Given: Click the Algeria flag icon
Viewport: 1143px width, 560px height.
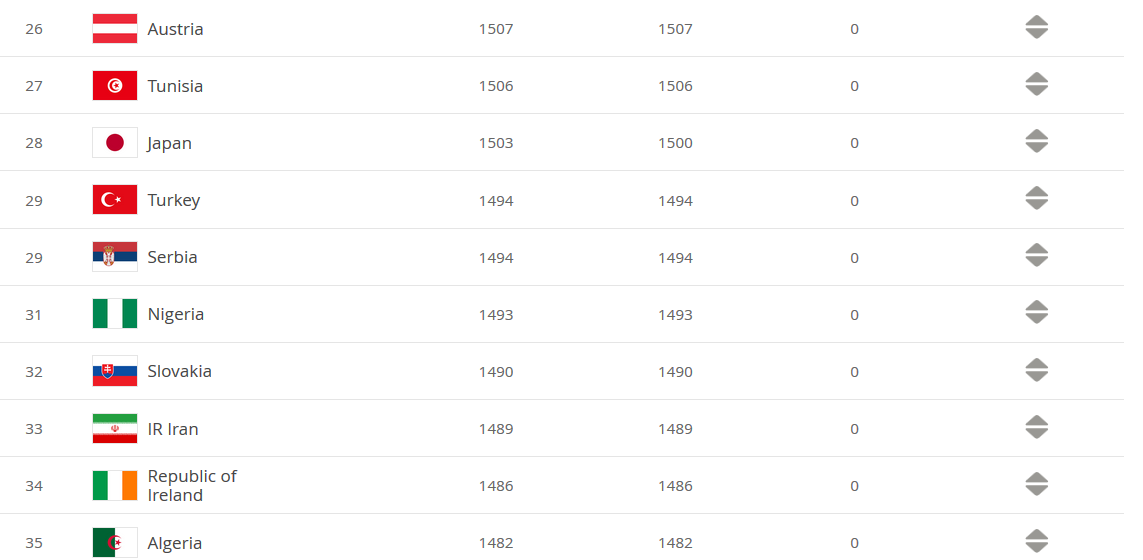Looking at the screenshot, I should pyautogui.click(x=115, y=542).
